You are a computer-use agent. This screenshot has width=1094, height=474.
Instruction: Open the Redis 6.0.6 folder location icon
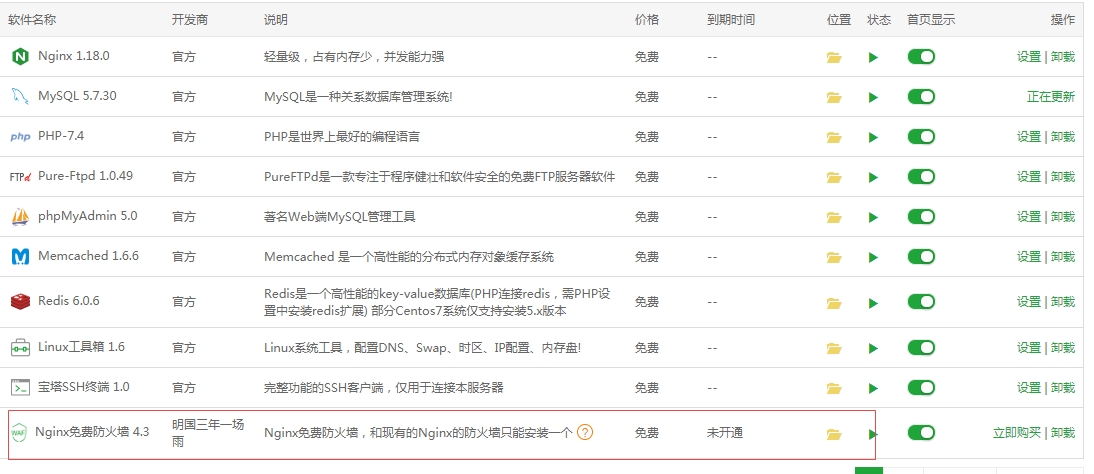[x=834, y=303]
